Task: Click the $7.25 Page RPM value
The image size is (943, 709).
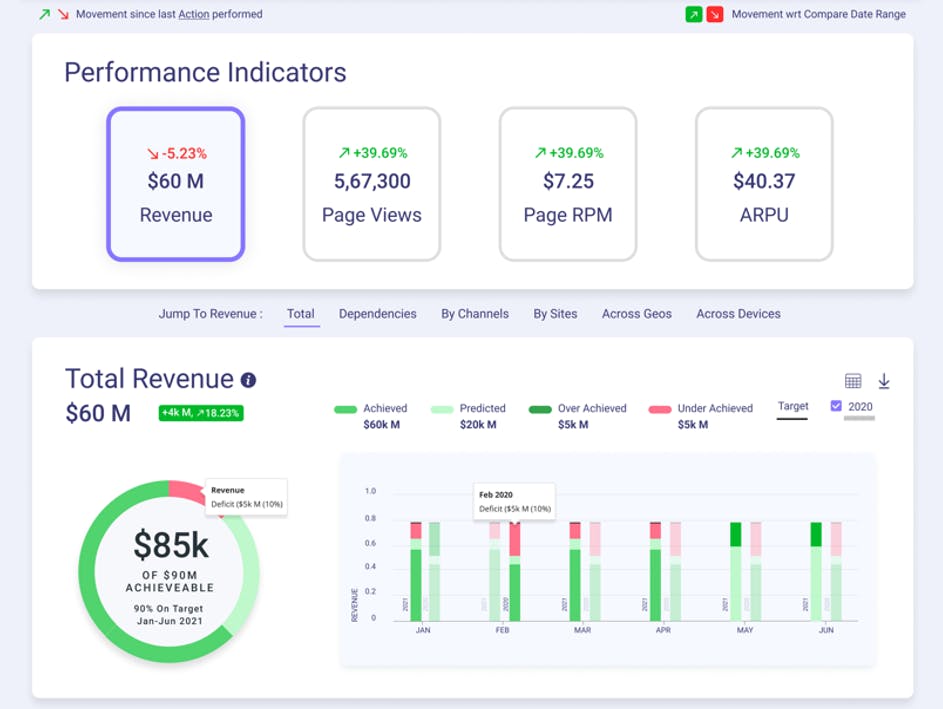Action: tap(568, 181)
